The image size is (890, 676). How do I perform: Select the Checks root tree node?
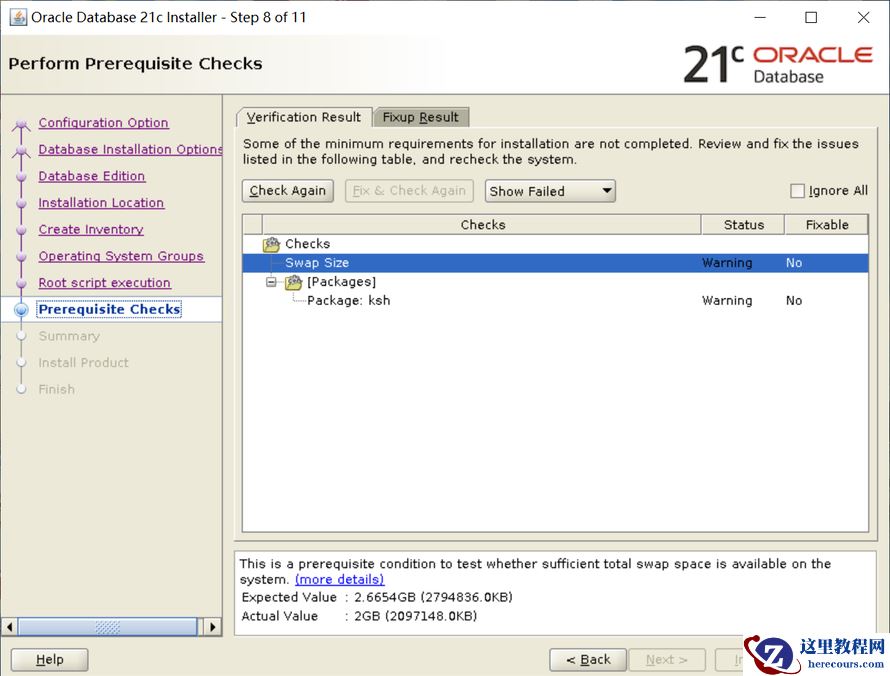(x=307, y=243)
